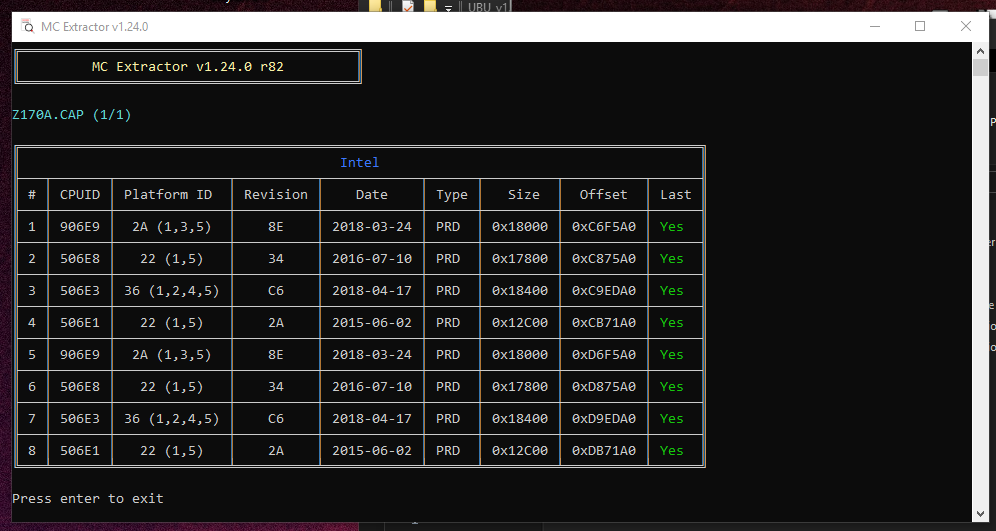
Task: Maximize the MC Extractor window
Action: (x=920, y=26)
